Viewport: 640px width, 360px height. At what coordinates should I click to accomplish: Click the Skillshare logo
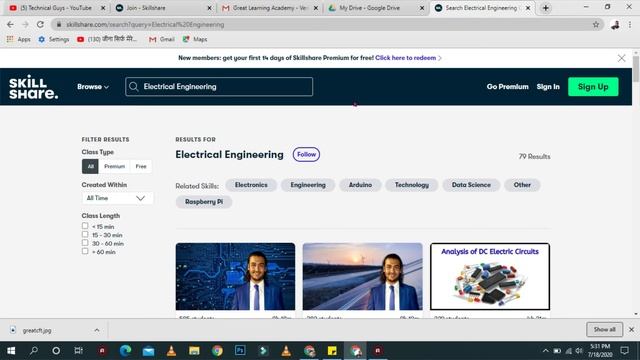33,87
